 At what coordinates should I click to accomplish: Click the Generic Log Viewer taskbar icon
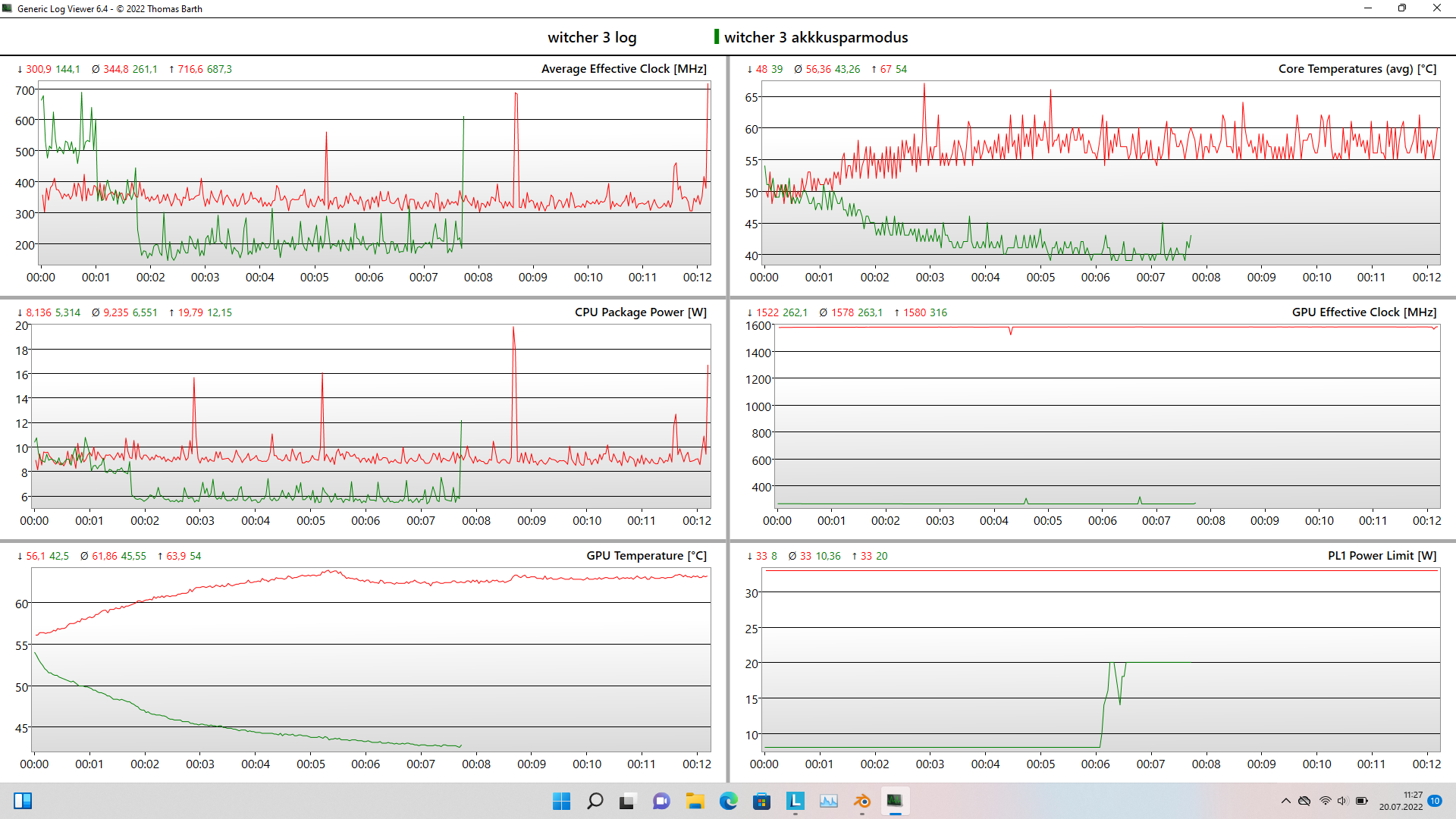coord(895,801)
